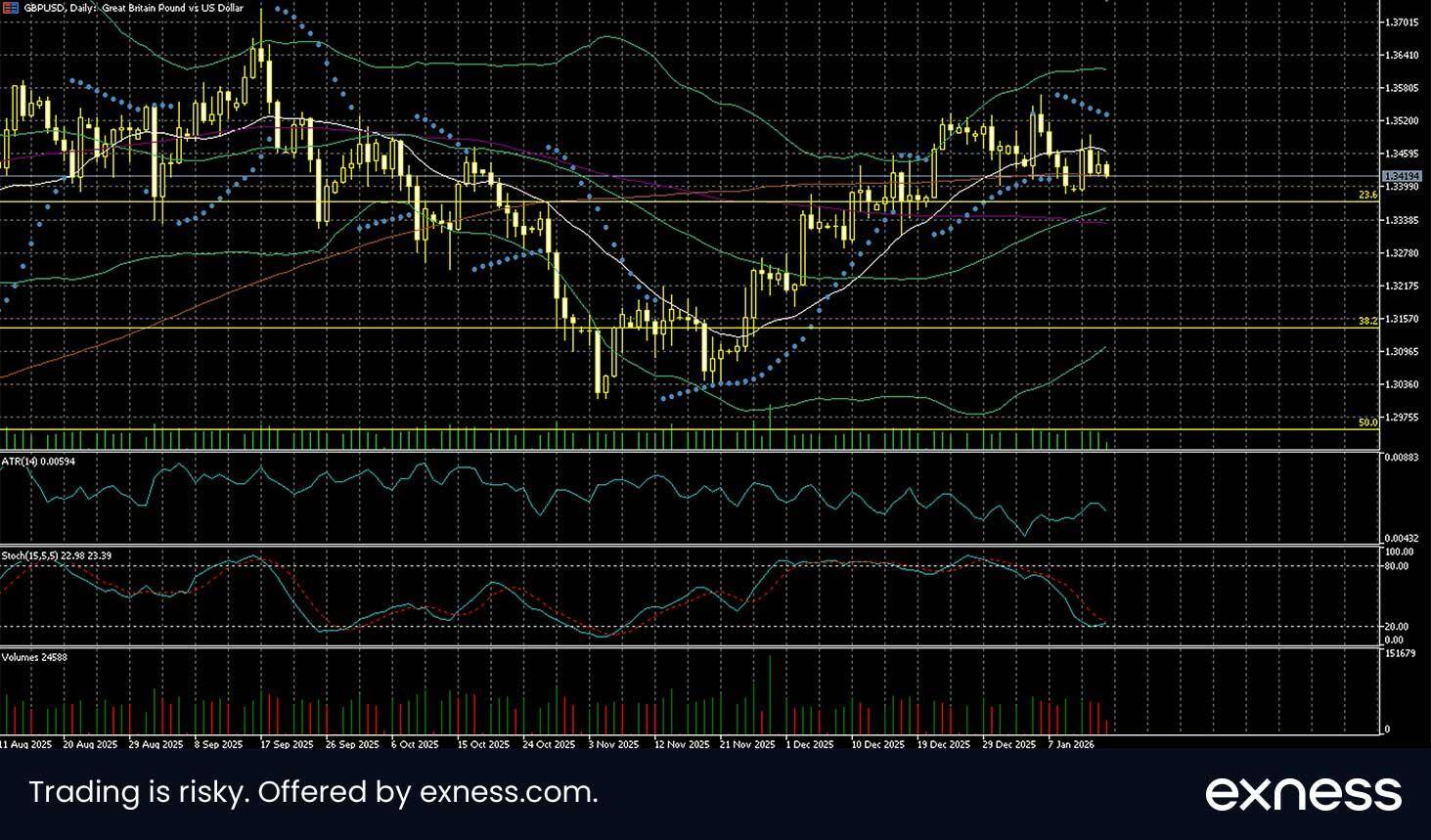Select the GBPUSD Daily chart title

[132, 7]
